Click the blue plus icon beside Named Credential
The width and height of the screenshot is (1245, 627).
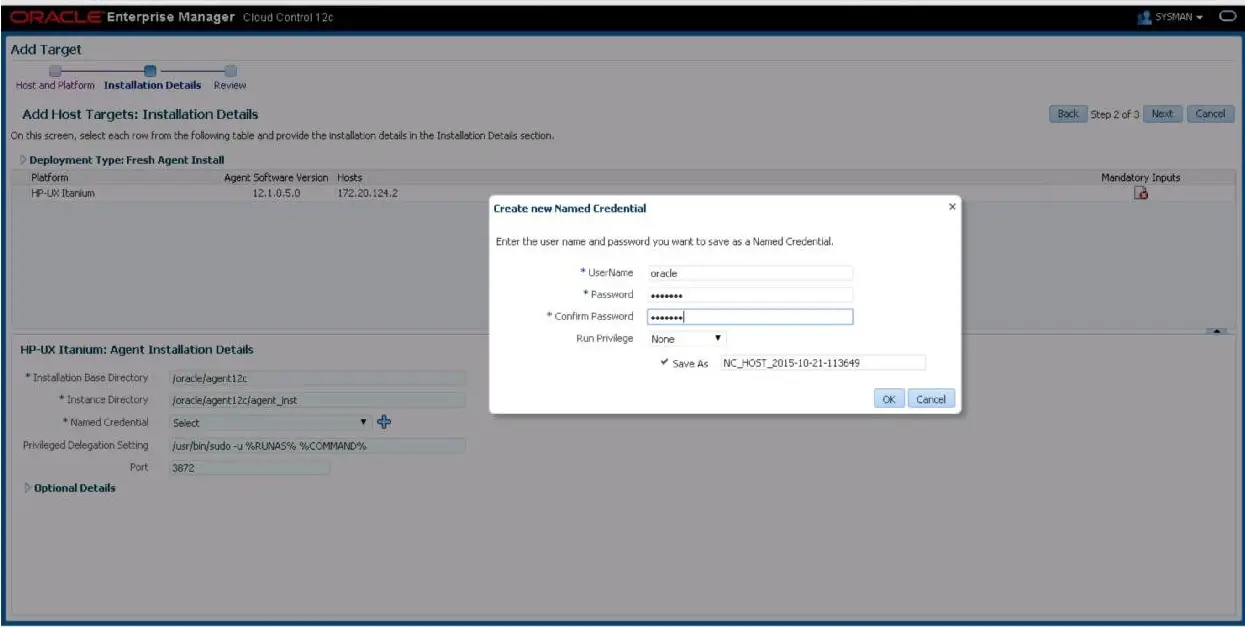tap(383, 422)
